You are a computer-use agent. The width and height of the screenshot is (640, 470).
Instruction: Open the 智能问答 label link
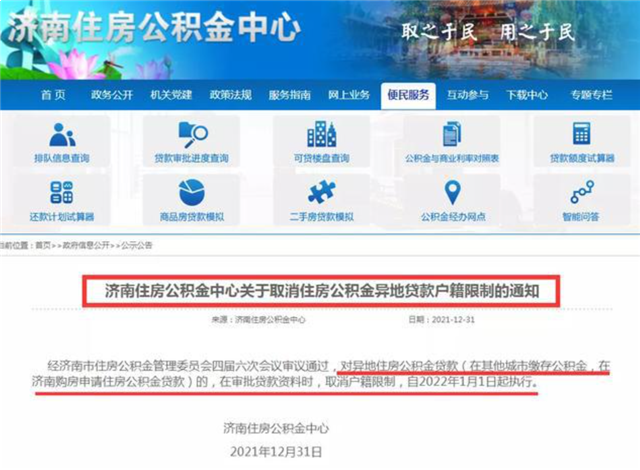(x=581, y=217)
